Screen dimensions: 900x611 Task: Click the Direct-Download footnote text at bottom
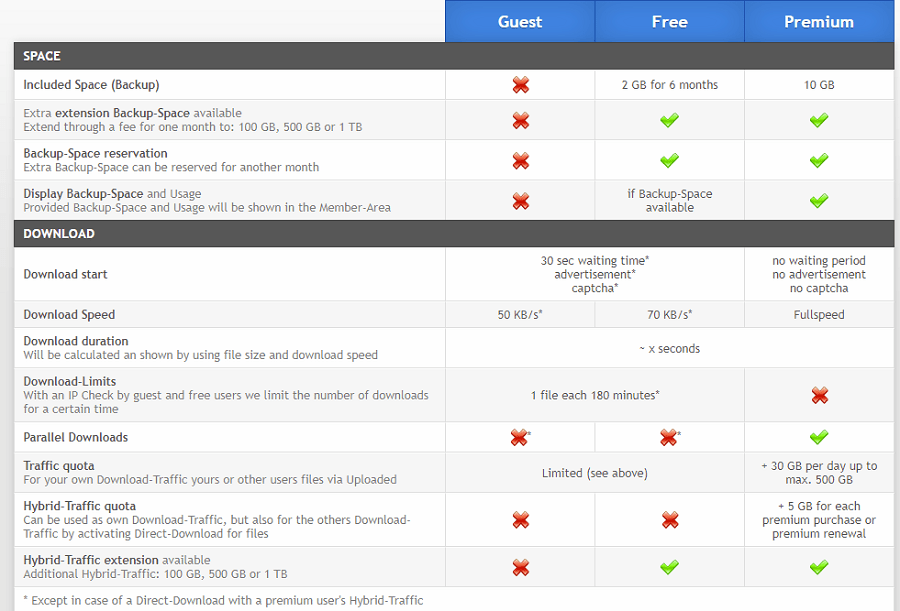coord(223,600)
